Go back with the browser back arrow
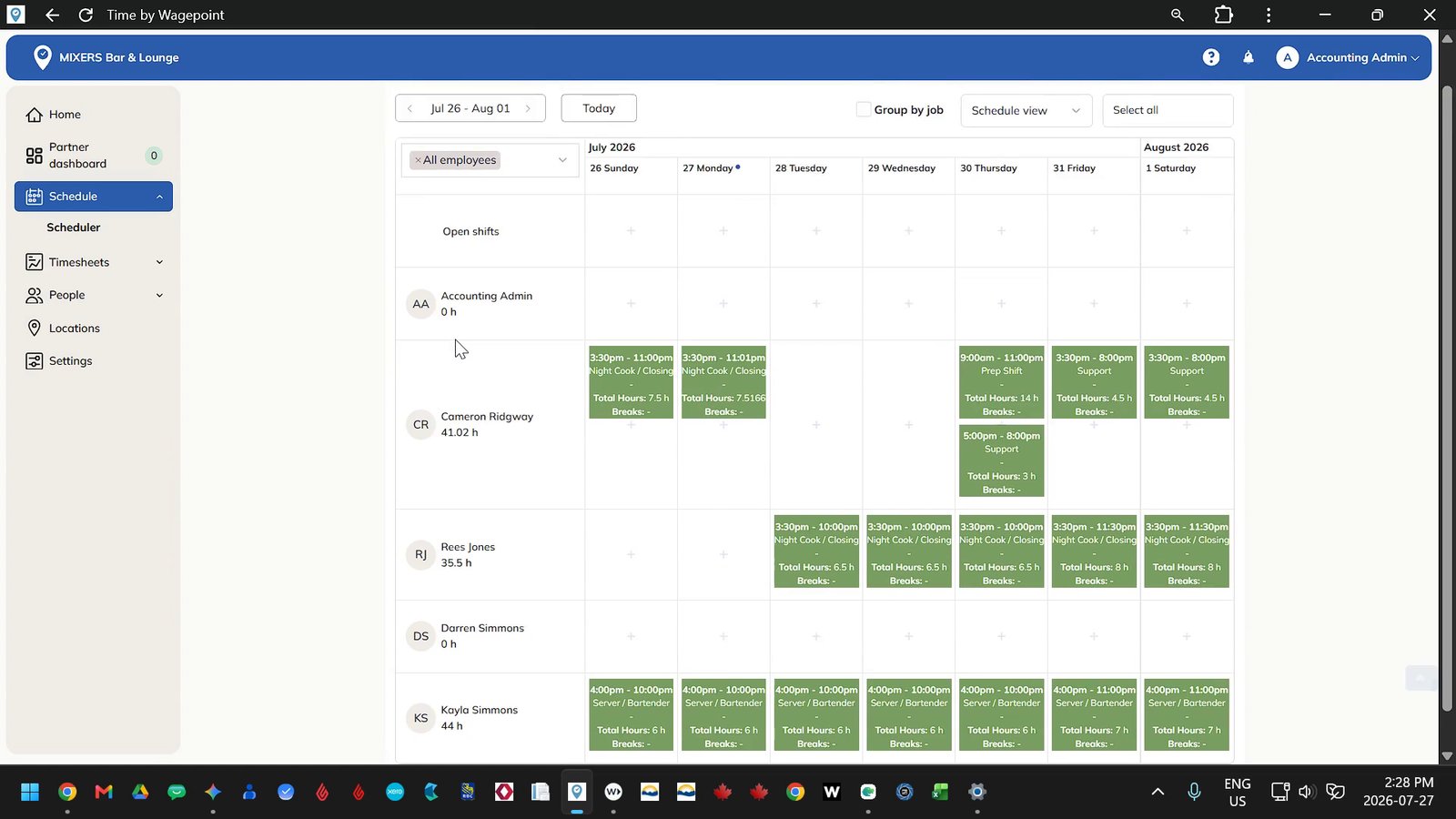This screenshot has width=1456, height=819. coord(52,15)
